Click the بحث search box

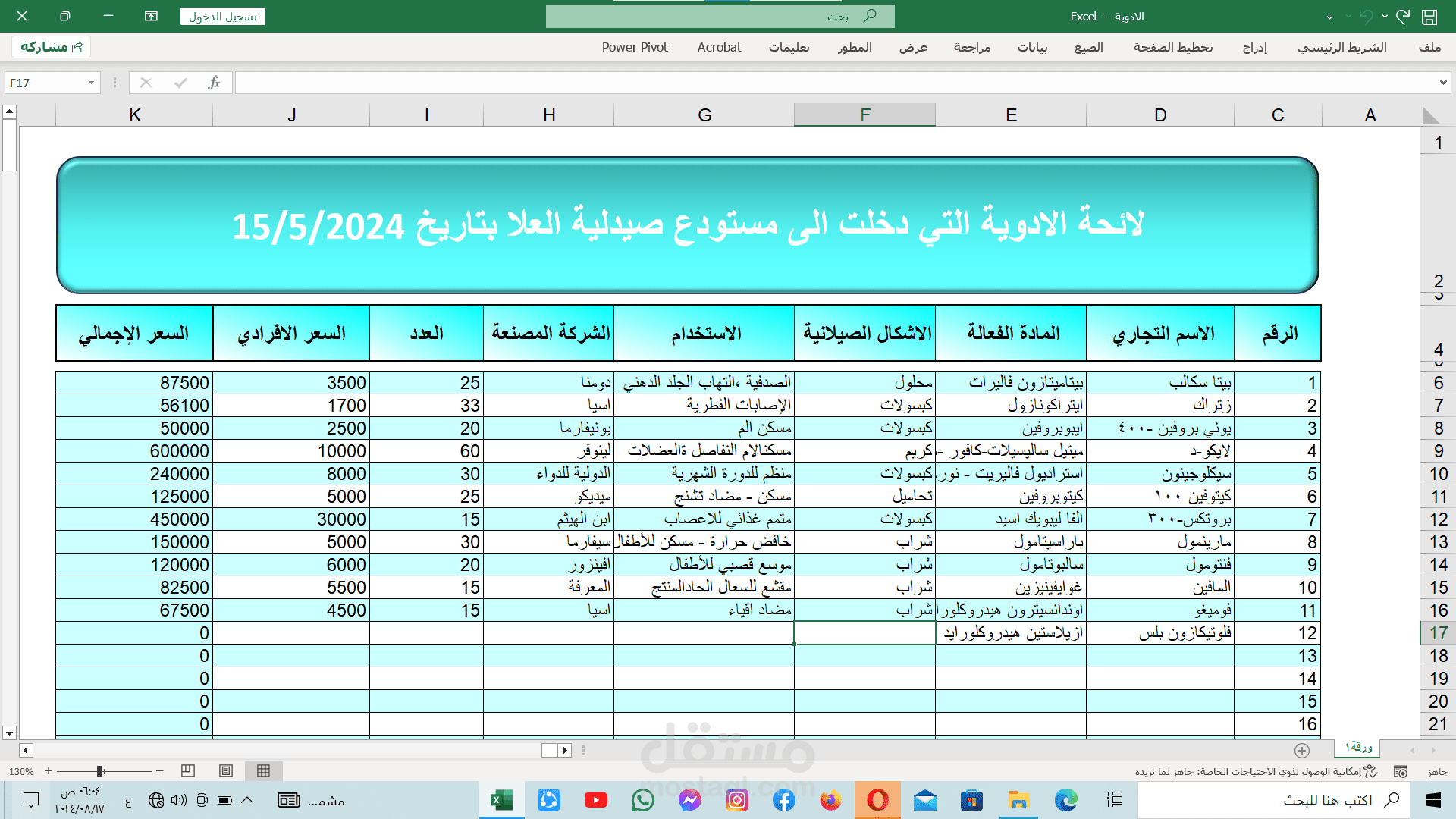[720, 16]
